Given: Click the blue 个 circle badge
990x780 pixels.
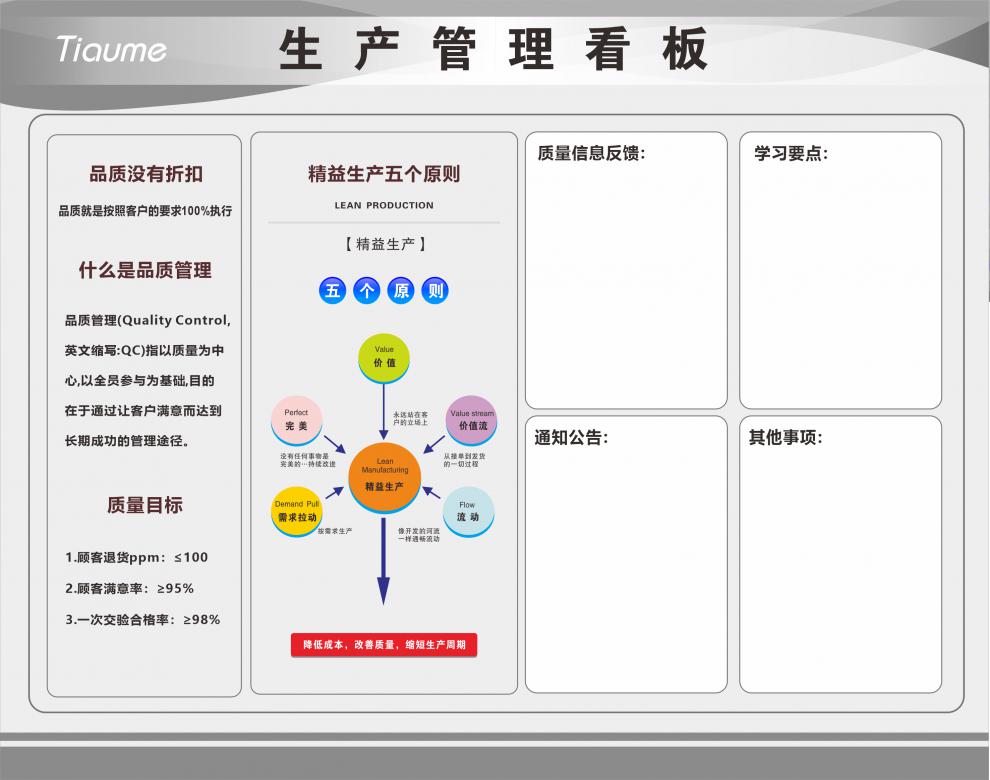Looking at the screenshot, I should point(367,291).
